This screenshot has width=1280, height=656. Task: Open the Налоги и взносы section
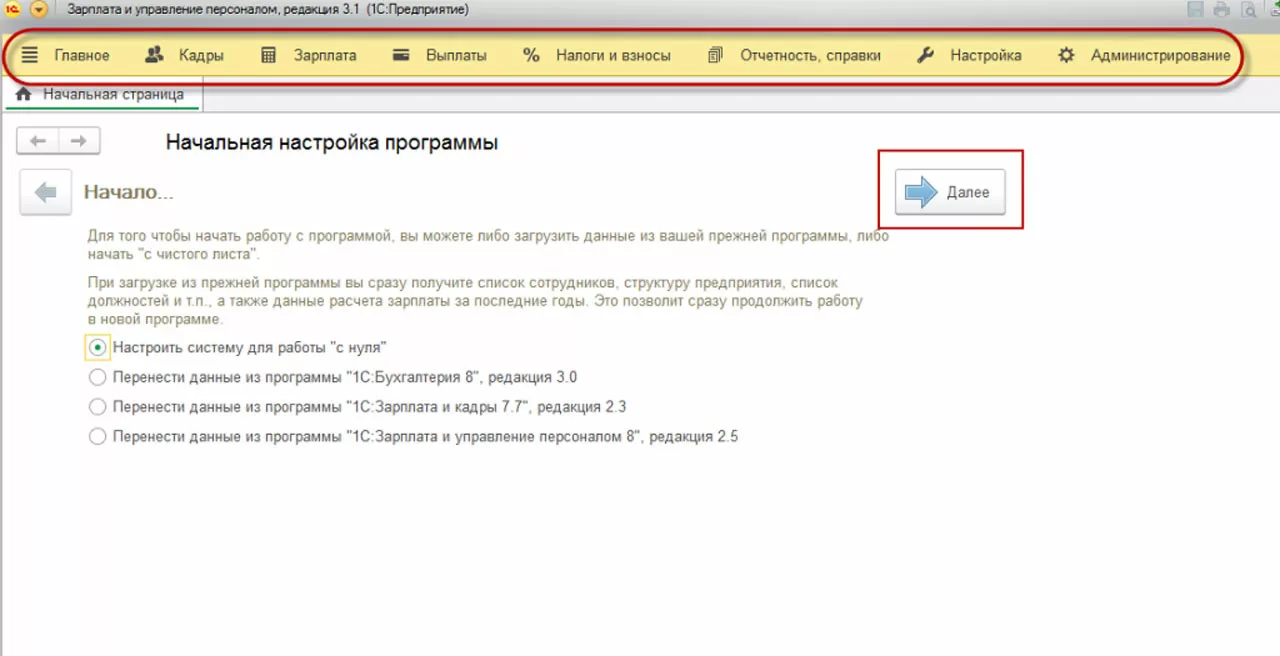(x=597, y=55)
